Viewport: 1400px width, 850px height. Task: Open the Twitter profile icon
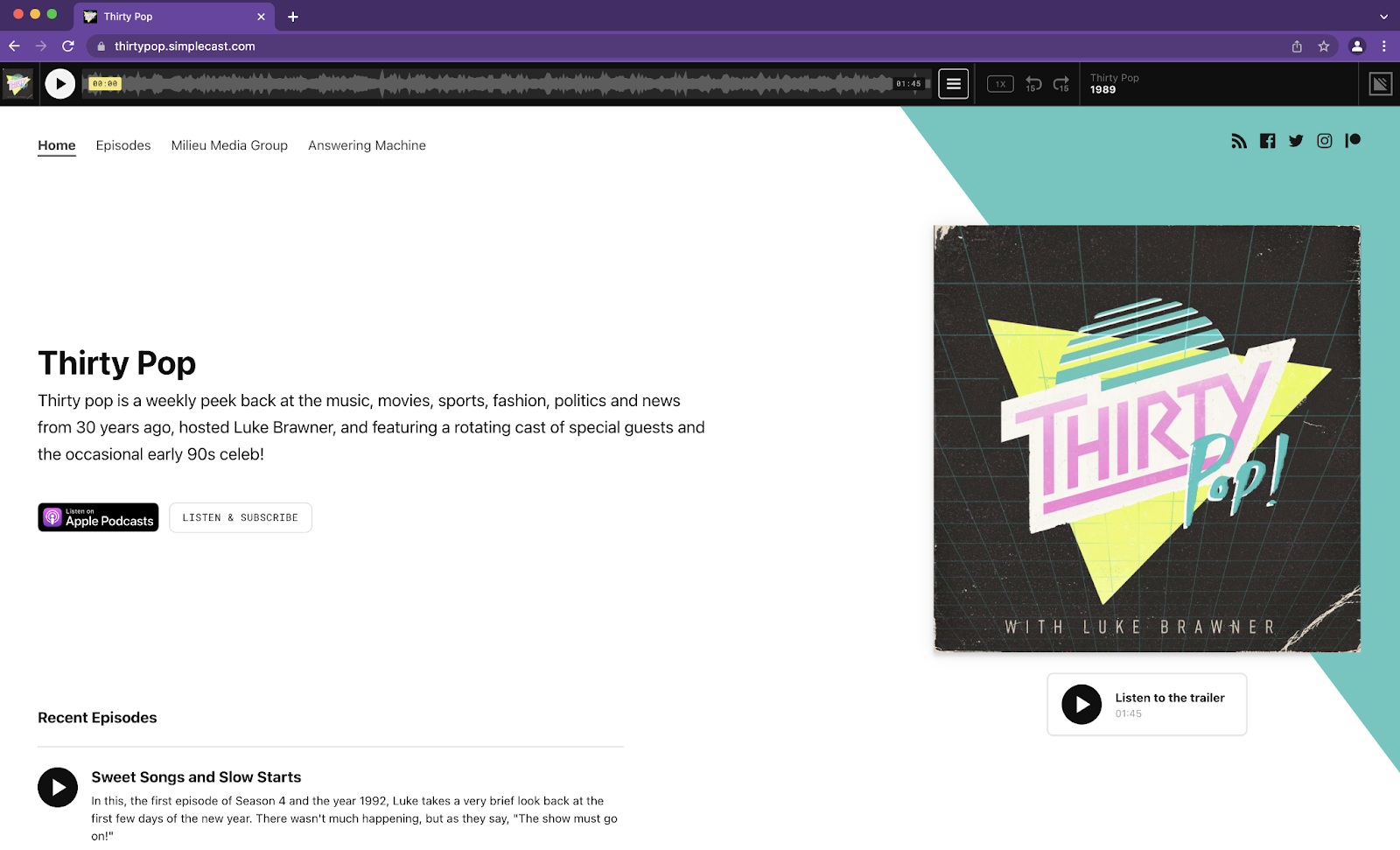(1296, 140)
